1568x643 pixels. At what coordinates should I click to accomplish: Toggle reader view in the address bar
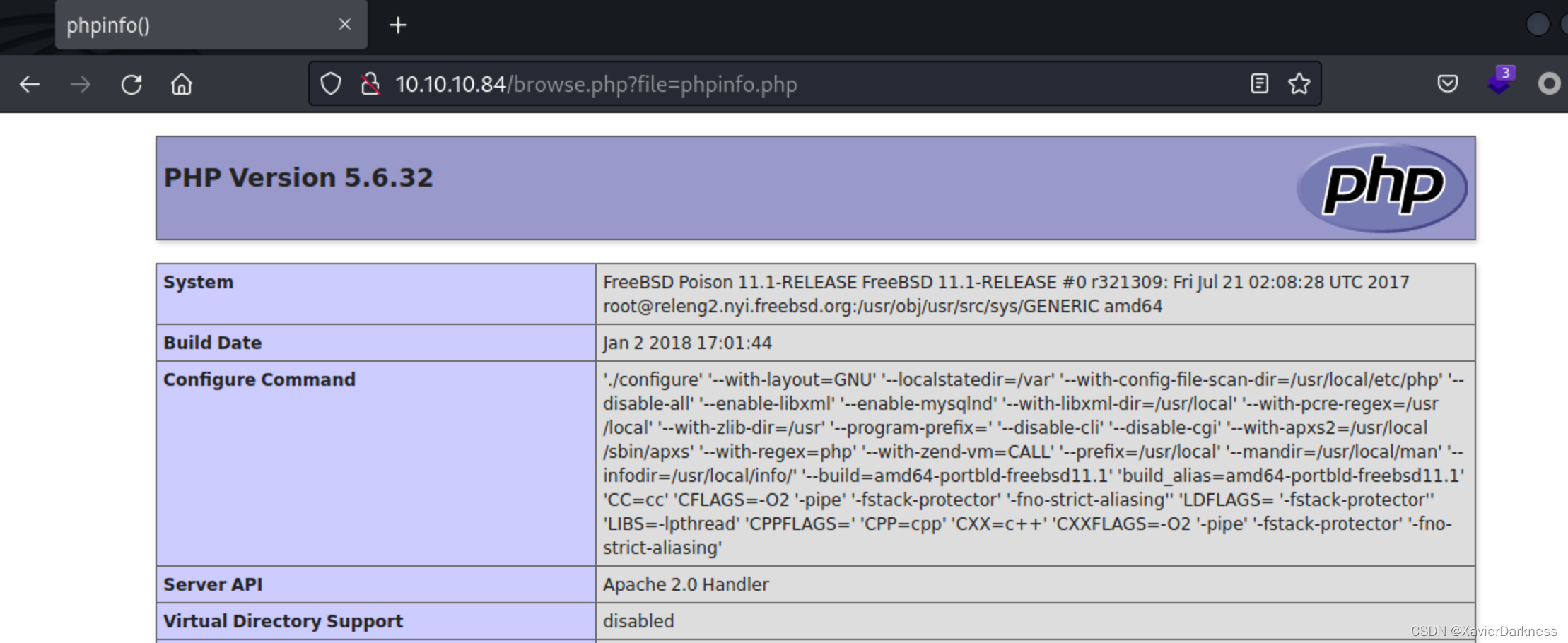(x=1259, y=84)
